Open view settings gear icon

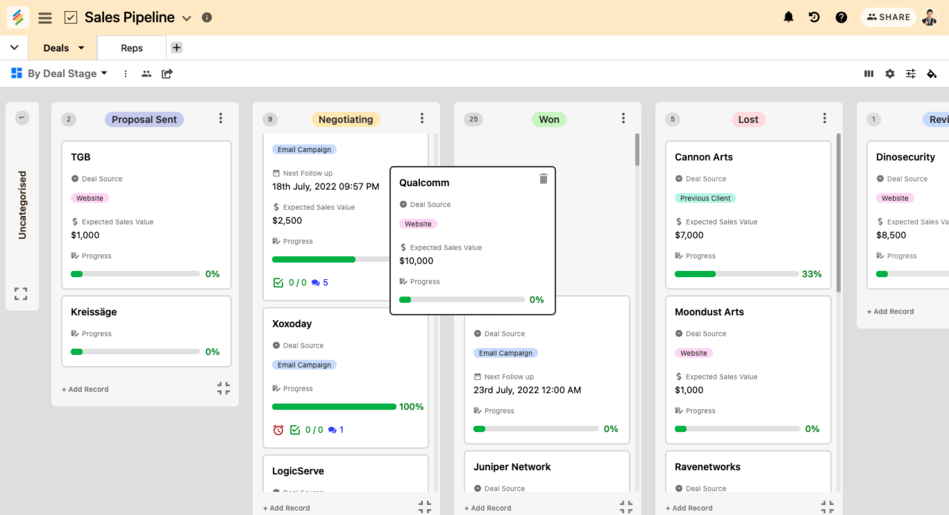point(890,74)
